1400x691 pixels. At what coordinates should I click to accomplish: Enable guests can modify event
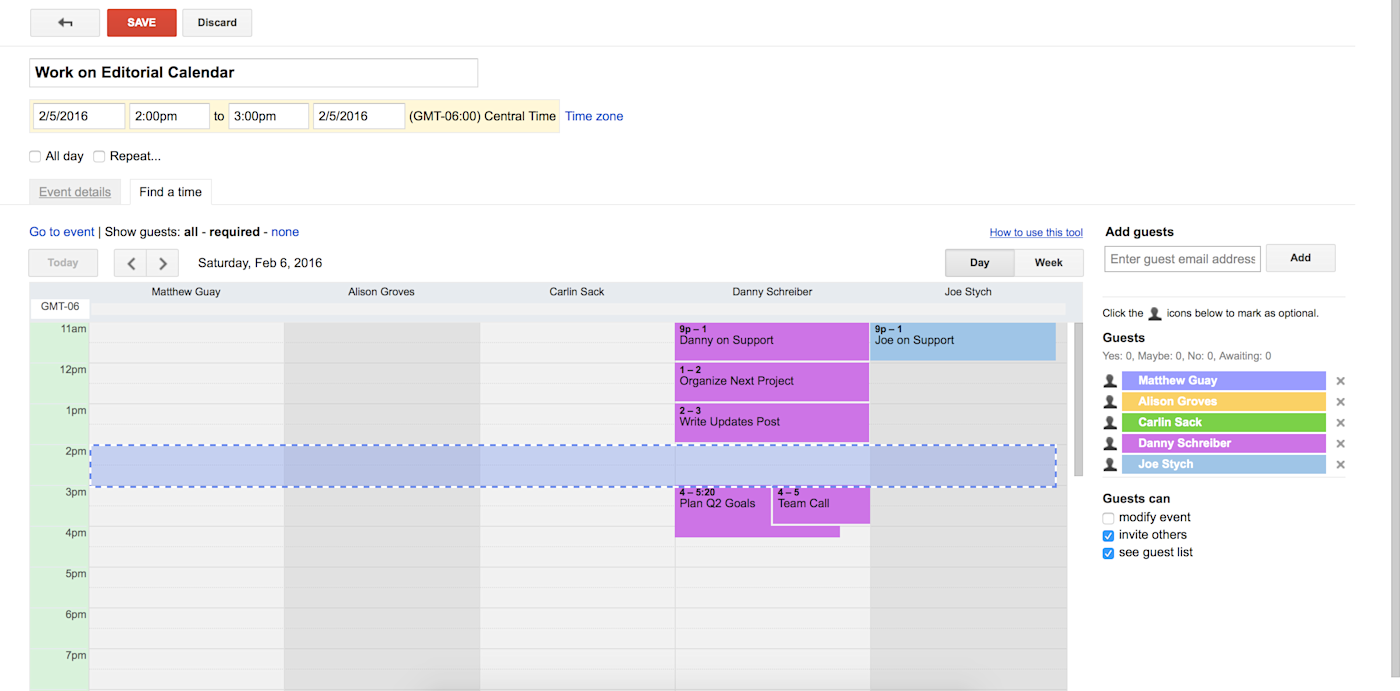coord(1108,518)
